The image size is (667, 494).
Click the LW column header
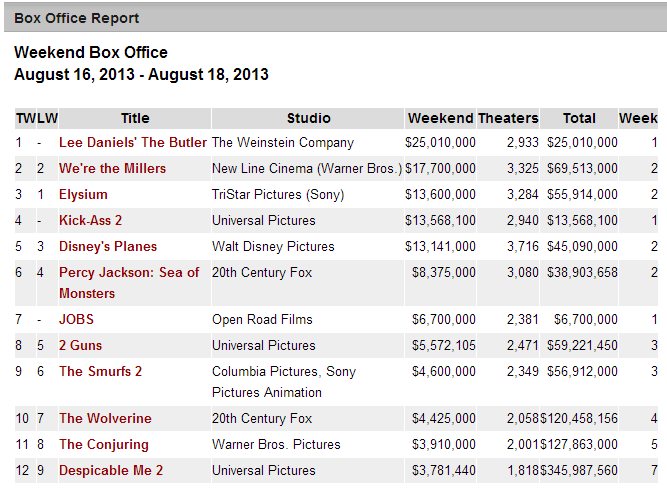click(46, 118)
